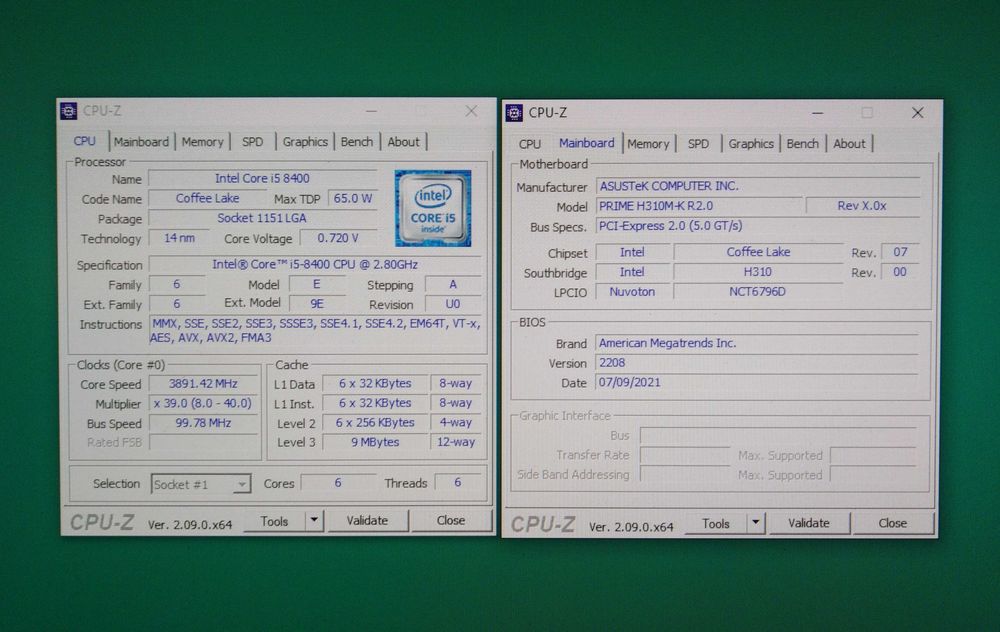Open About tab in left CPU-Z window
The image size is (1000, 632).
(x=404, y=142)
